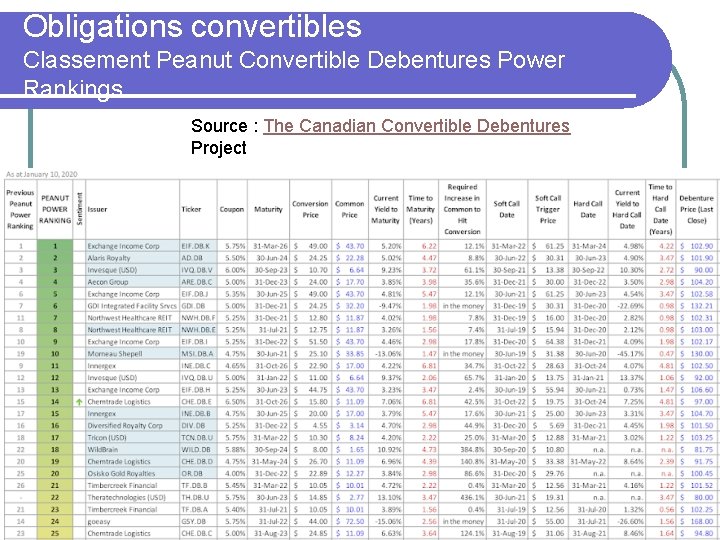The height and width of the screenshot is (540, 720).
Task: Click the EIF.DB.K ticker cell
Action: [198, 246]
